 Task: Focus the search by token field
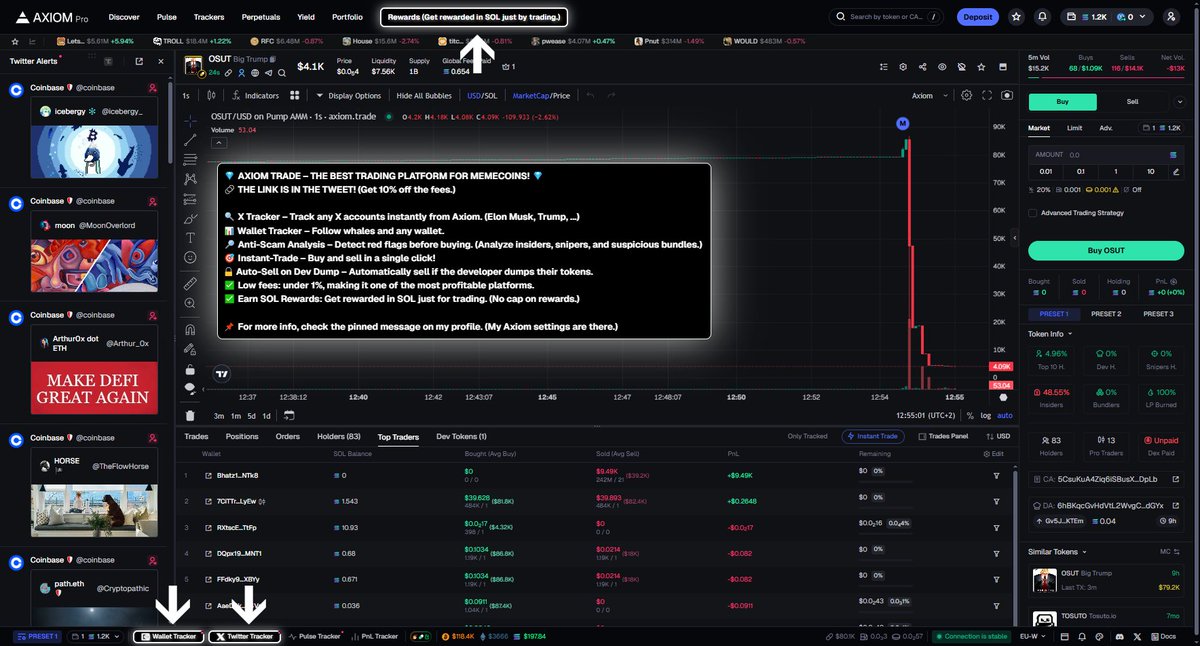coord(887,17)
